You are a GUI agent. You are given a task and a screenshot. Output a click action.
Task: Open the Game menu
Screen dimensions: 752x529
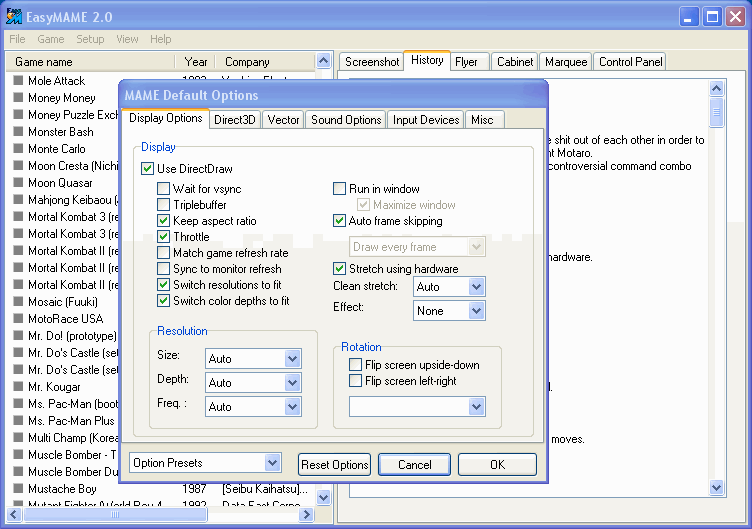51,39
